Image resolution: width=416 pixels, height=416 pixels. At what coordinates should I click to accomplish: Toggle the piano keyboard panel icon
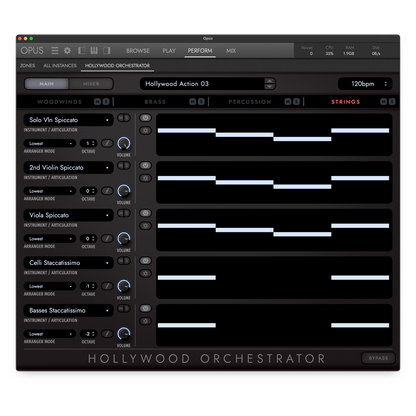point(94,51)
